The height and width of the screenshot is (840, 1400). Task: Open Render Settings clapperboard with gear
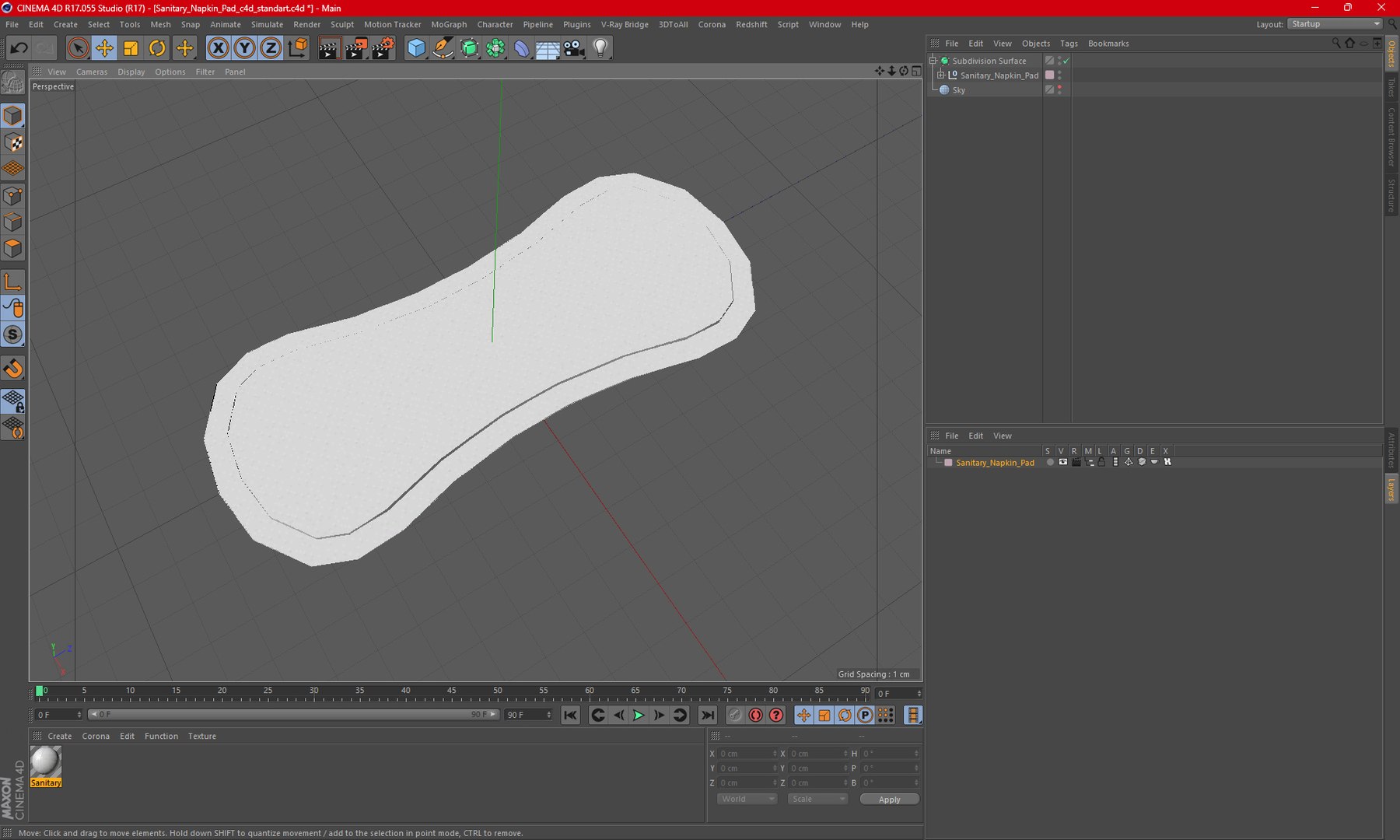coord(383,48)
